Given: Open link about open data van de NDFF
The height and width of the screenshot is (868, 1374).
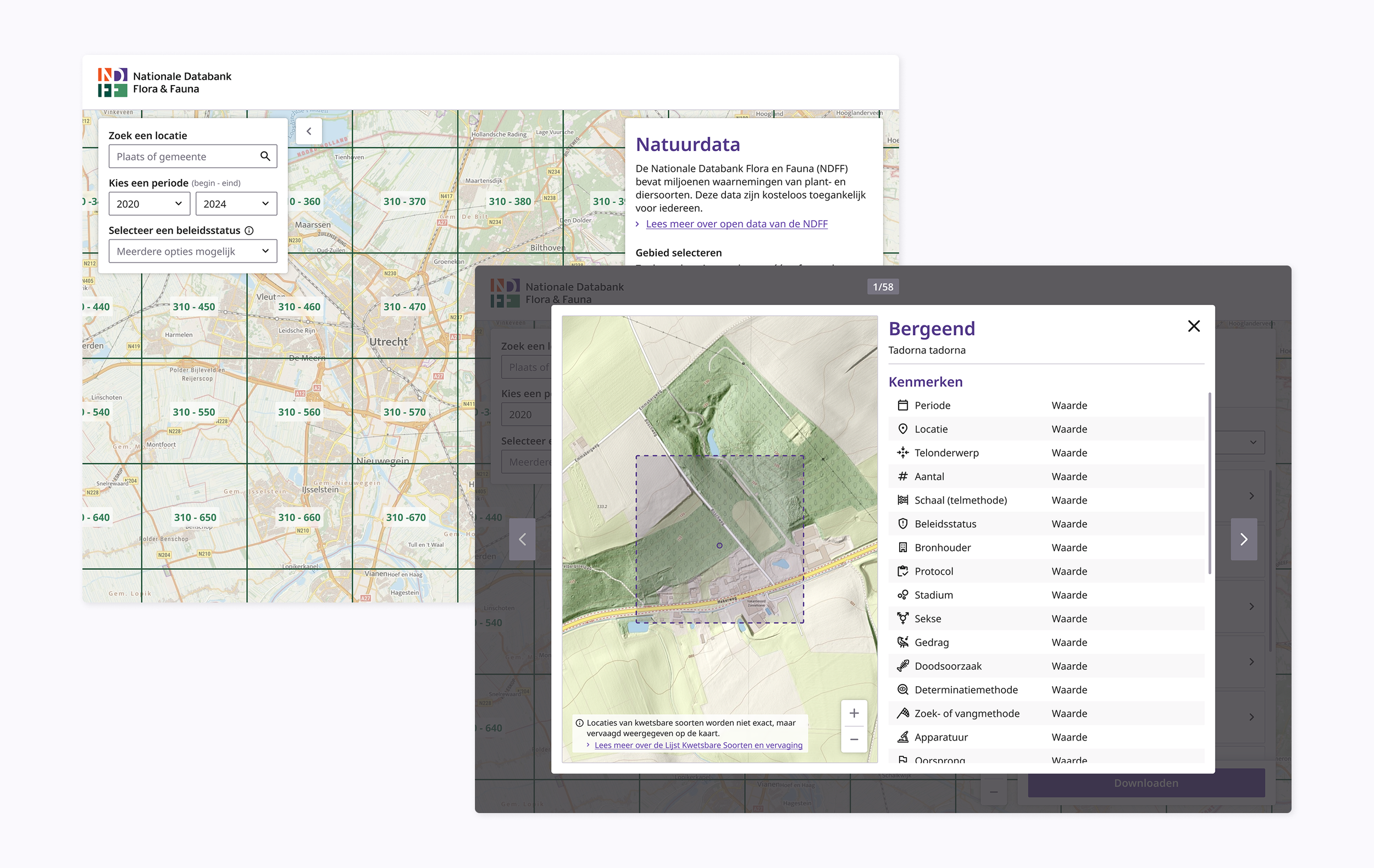Looking at the screenshot, I should (x=736, y=224).
